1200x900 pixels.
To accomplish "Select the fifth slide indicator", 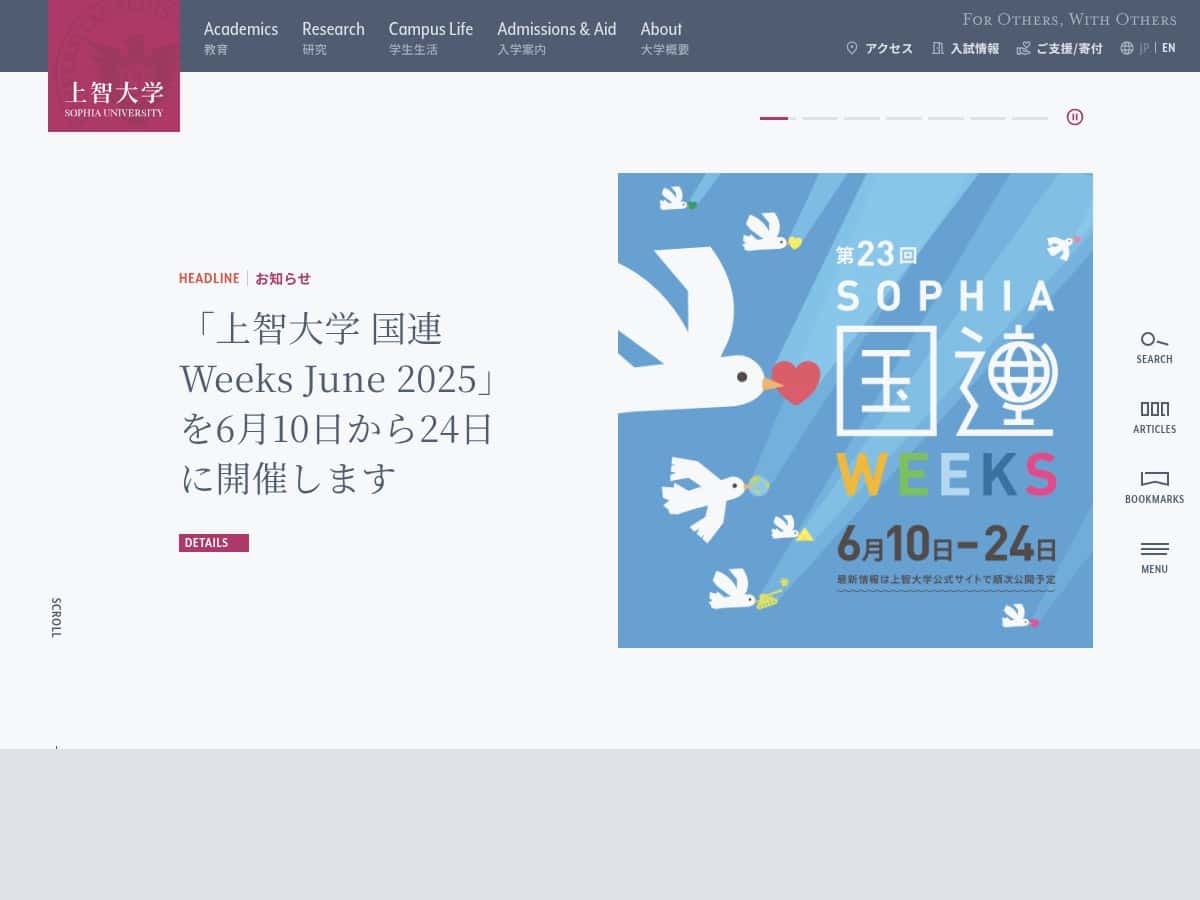I will pos(946,118).
